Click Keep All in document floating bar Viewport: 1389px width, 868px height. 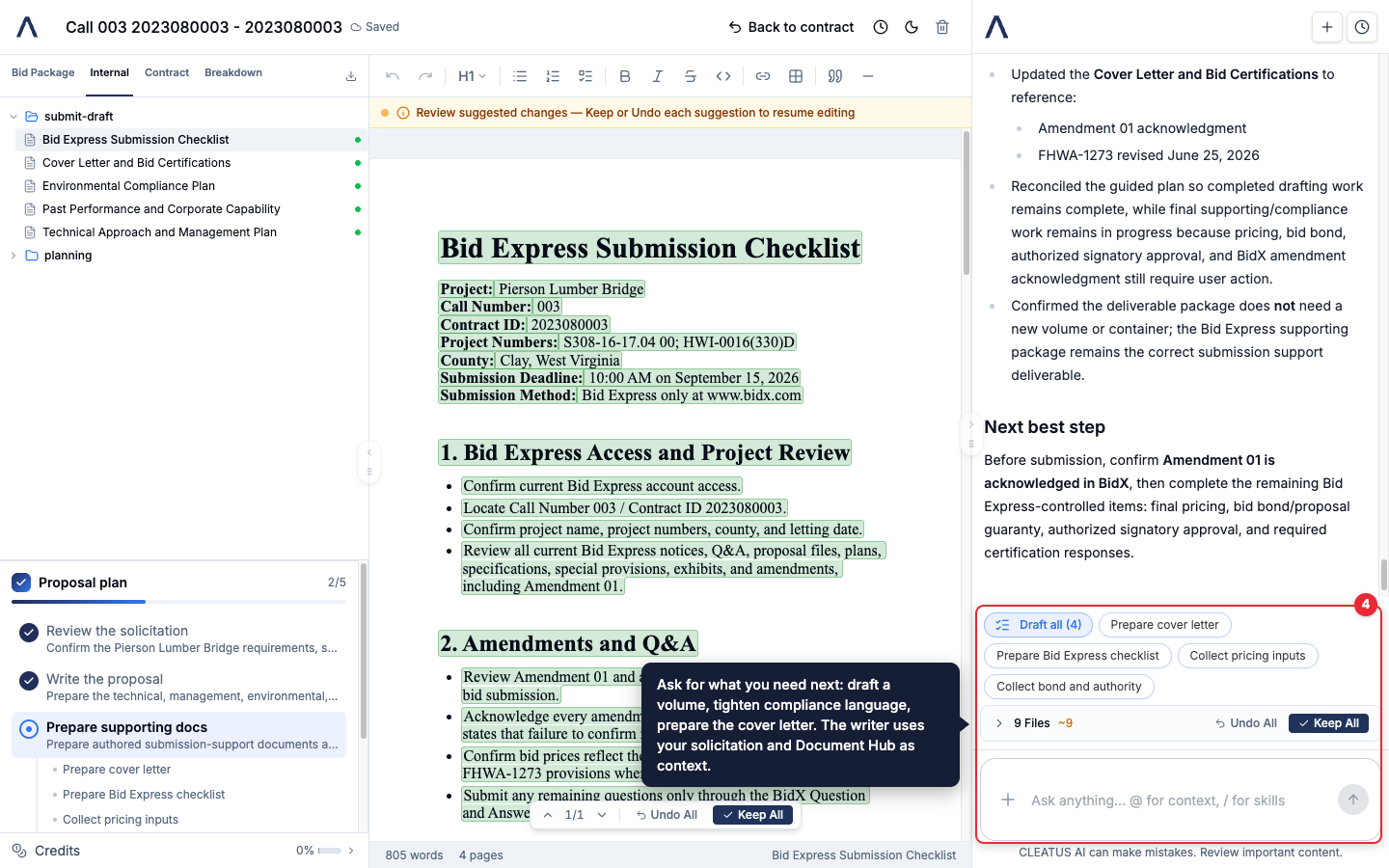(753, 815)
